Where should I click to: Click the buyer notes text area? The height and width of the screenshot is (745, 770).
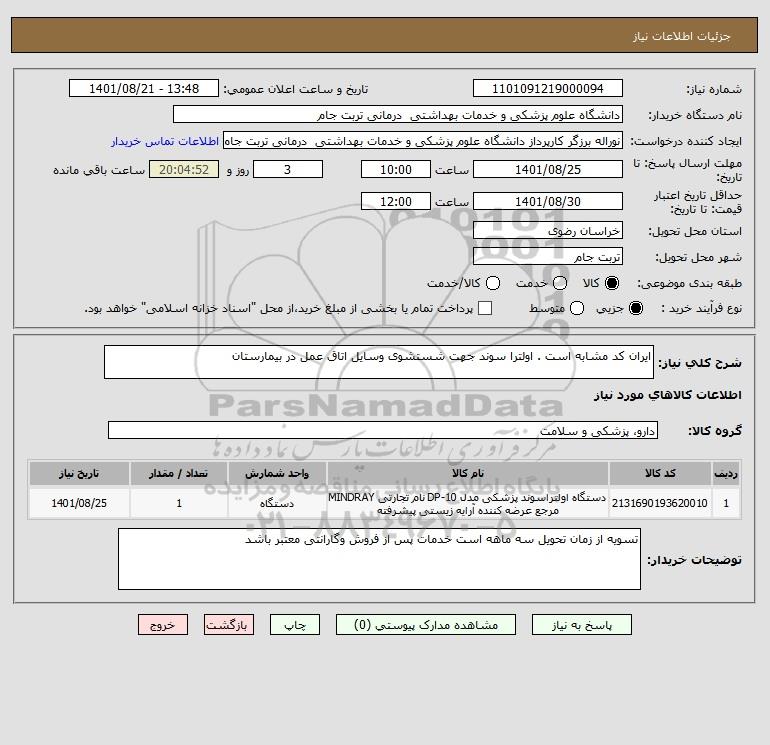(x=379, y=559)
